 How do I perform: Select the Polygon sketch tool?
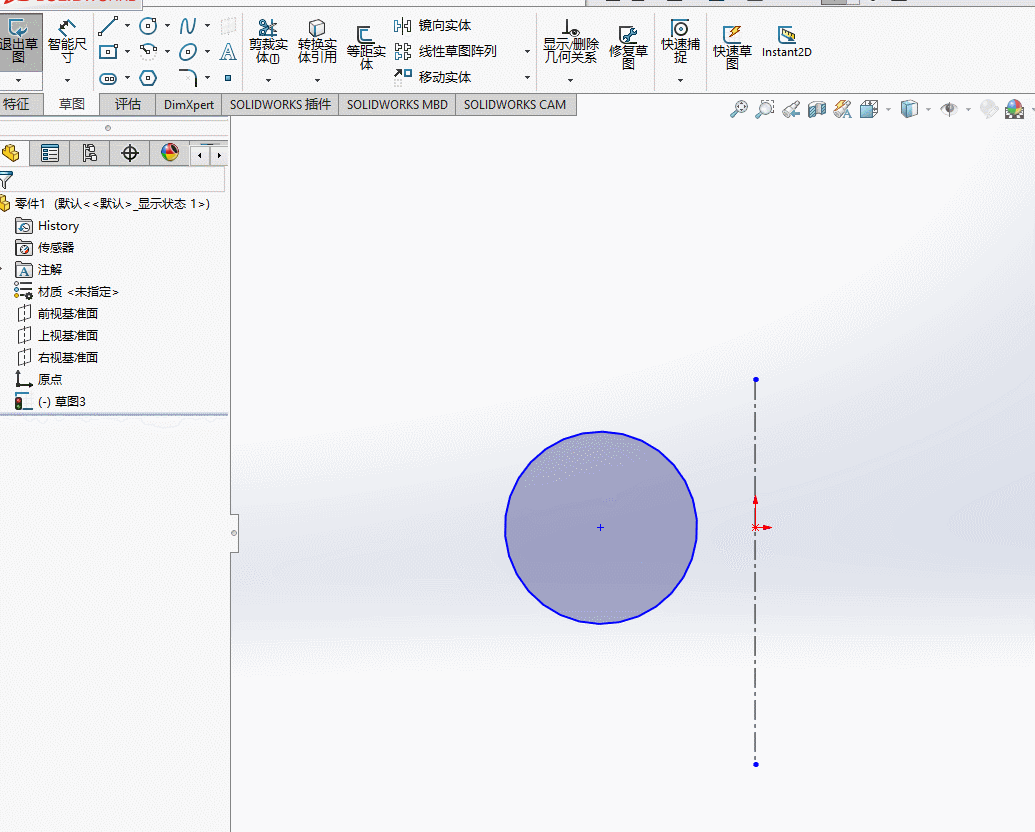coord(148,79)
